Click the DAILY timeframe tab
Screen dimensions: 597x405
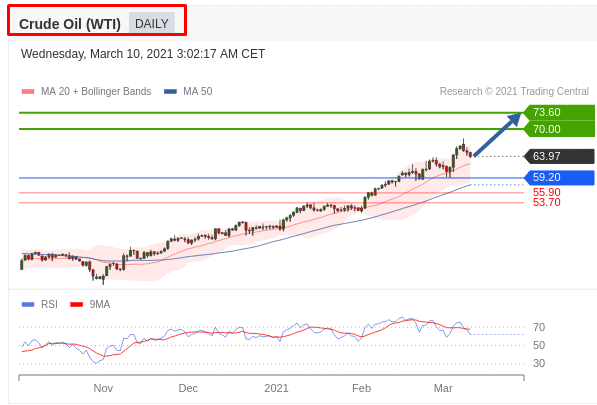152,24
